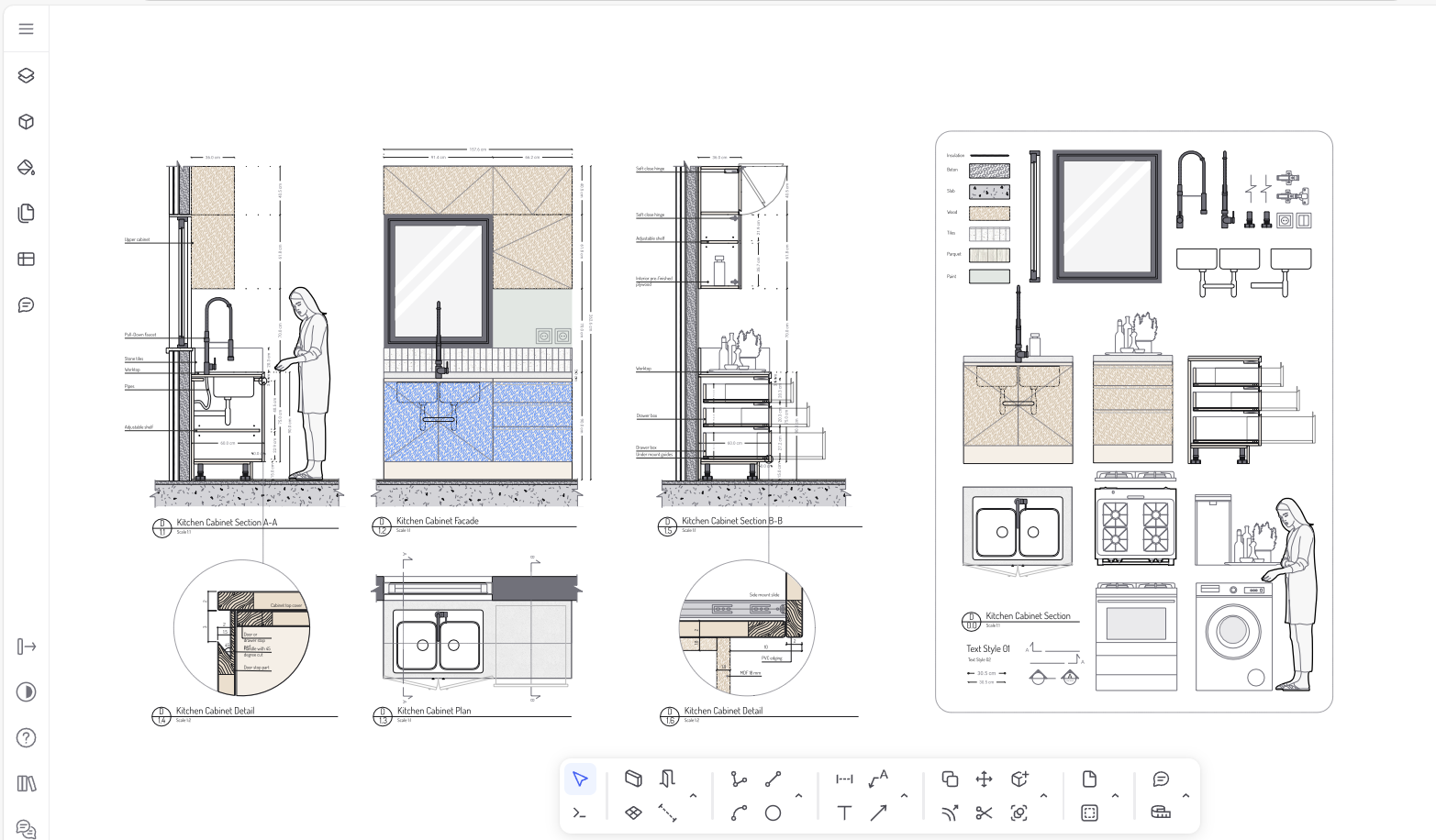
Task: Select the Text tool
Action: pos(844,812)
